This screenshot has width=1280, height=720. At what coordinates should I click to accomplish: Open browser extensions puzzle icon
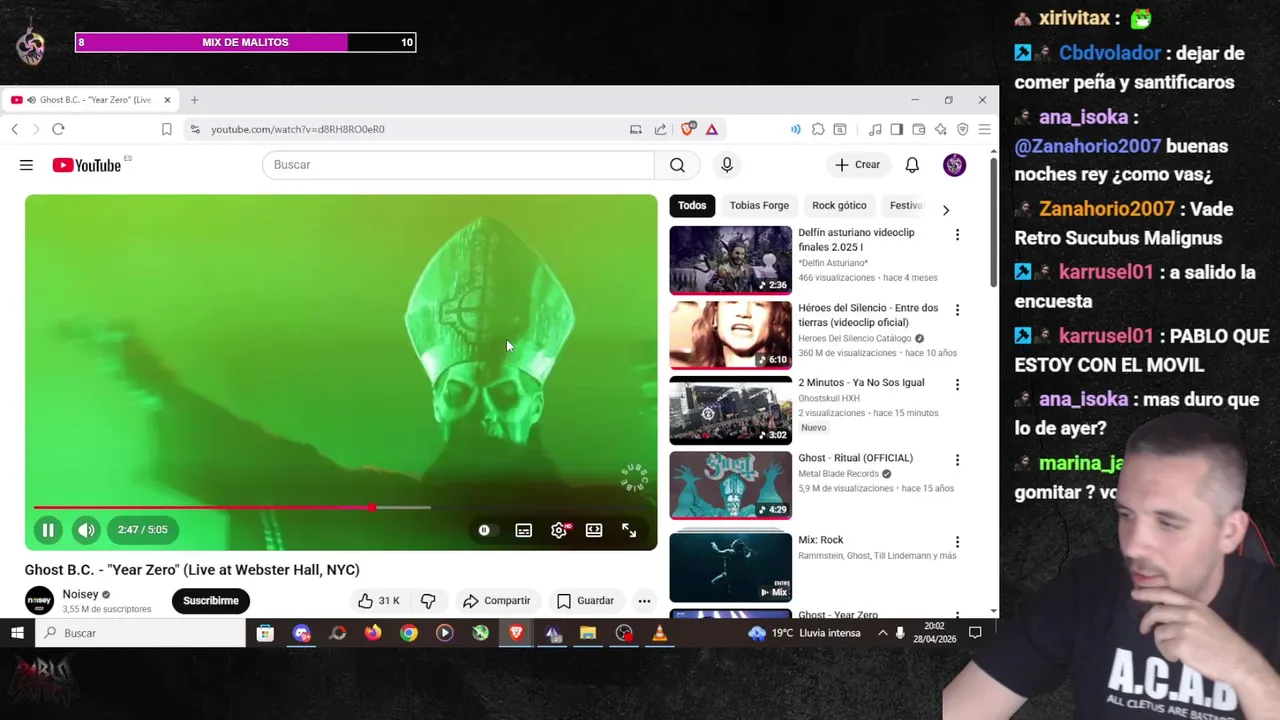pos(818,129)
